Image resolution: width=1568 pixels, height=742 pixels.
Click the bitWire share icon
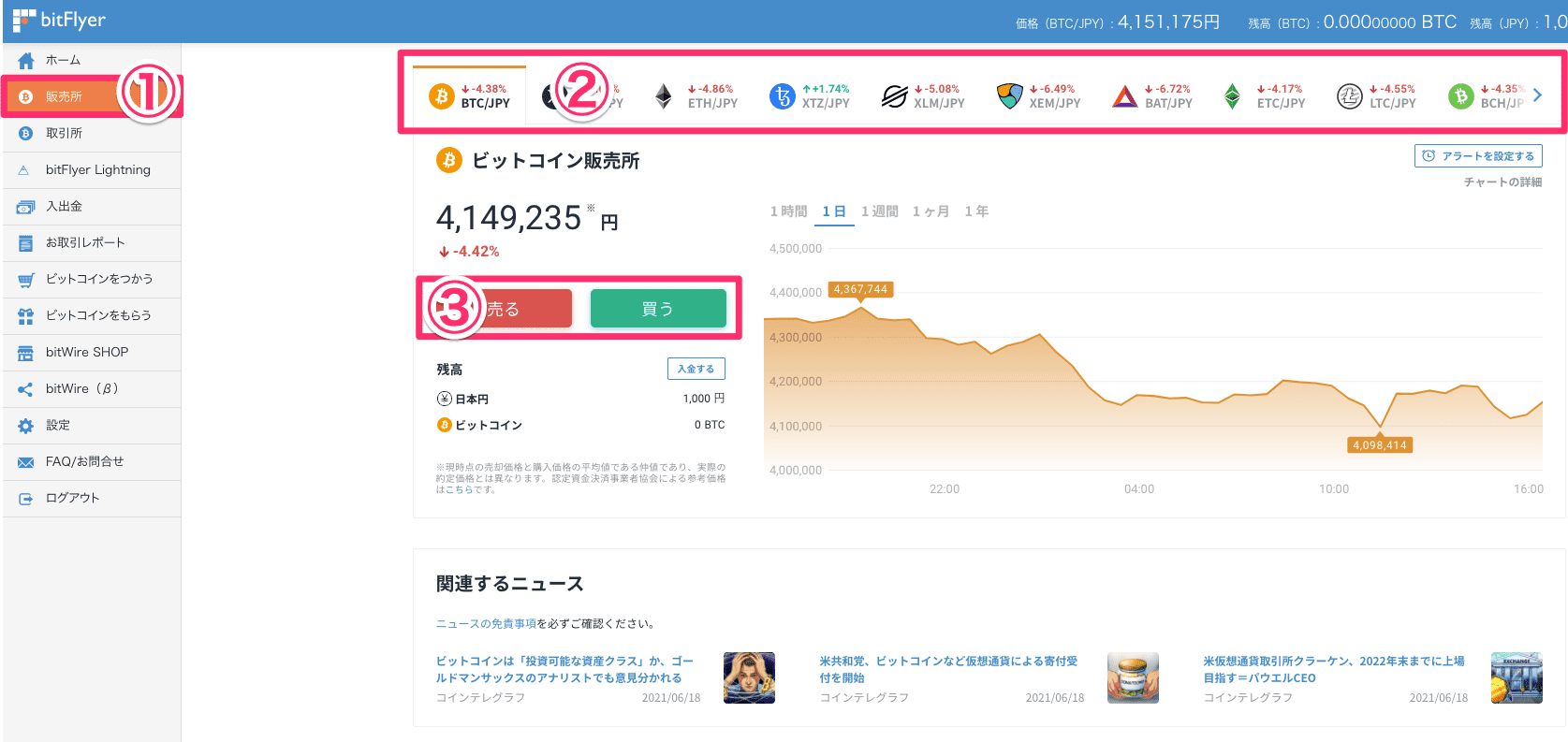[25, 389]
